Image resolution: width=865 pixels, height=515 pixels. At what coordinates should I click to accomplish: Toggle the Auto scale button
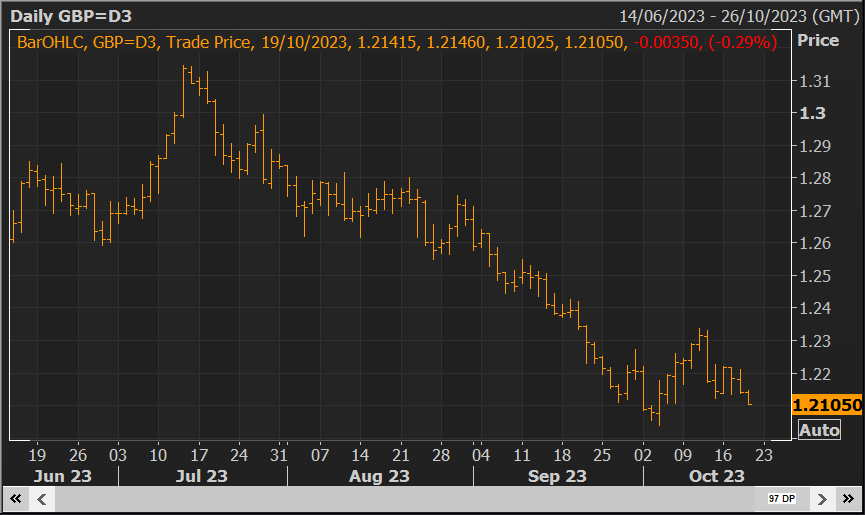[x=818, y=430]
